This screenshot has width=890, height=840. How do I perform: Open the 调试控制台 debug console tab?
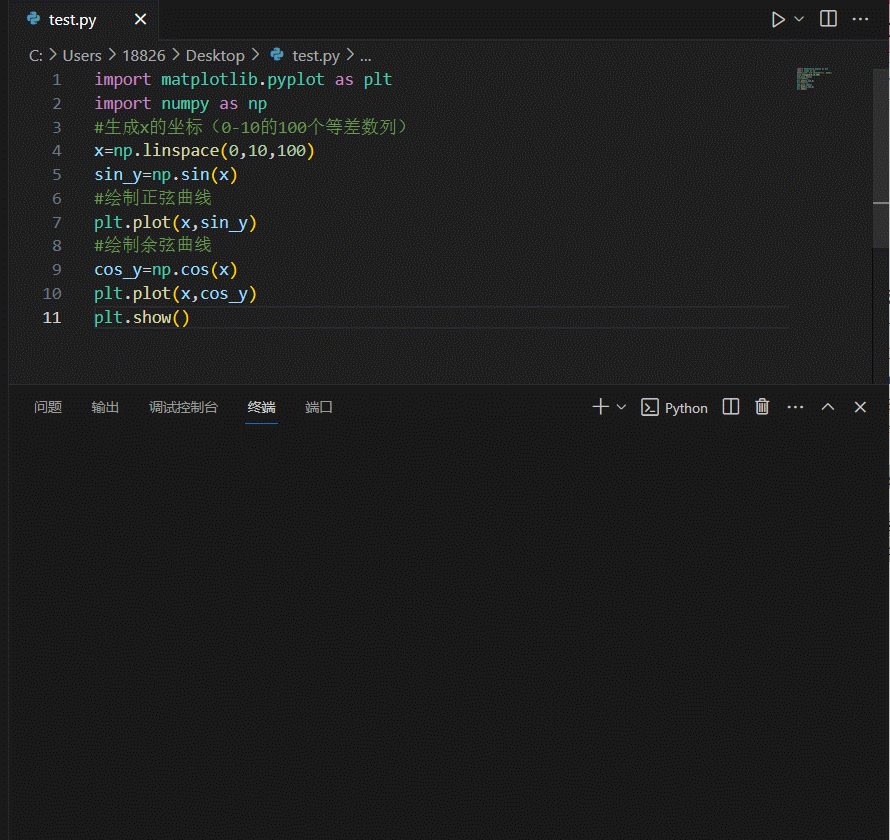pyautogui.click(x=183, y=407)
